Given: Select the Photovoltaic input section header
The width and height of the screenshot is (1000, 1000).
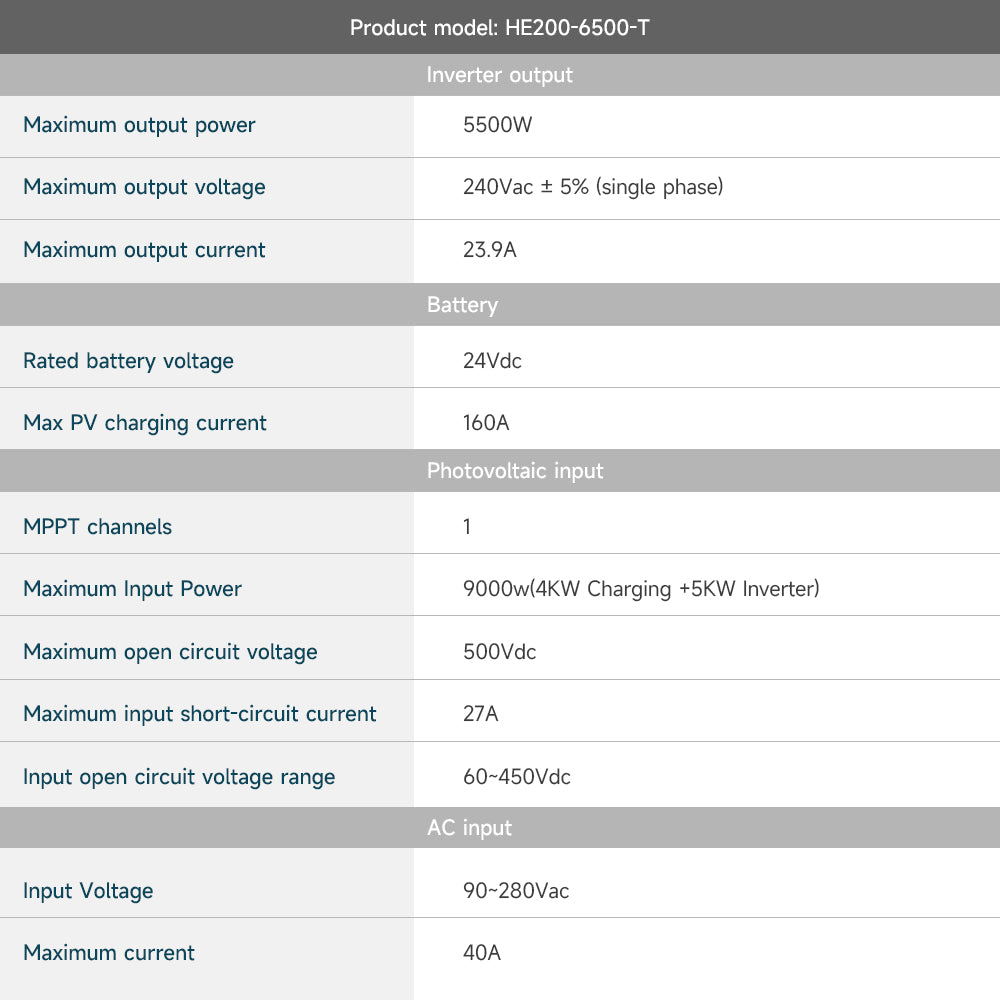Looking at the screenshot, I should click(x=513, y=470).
